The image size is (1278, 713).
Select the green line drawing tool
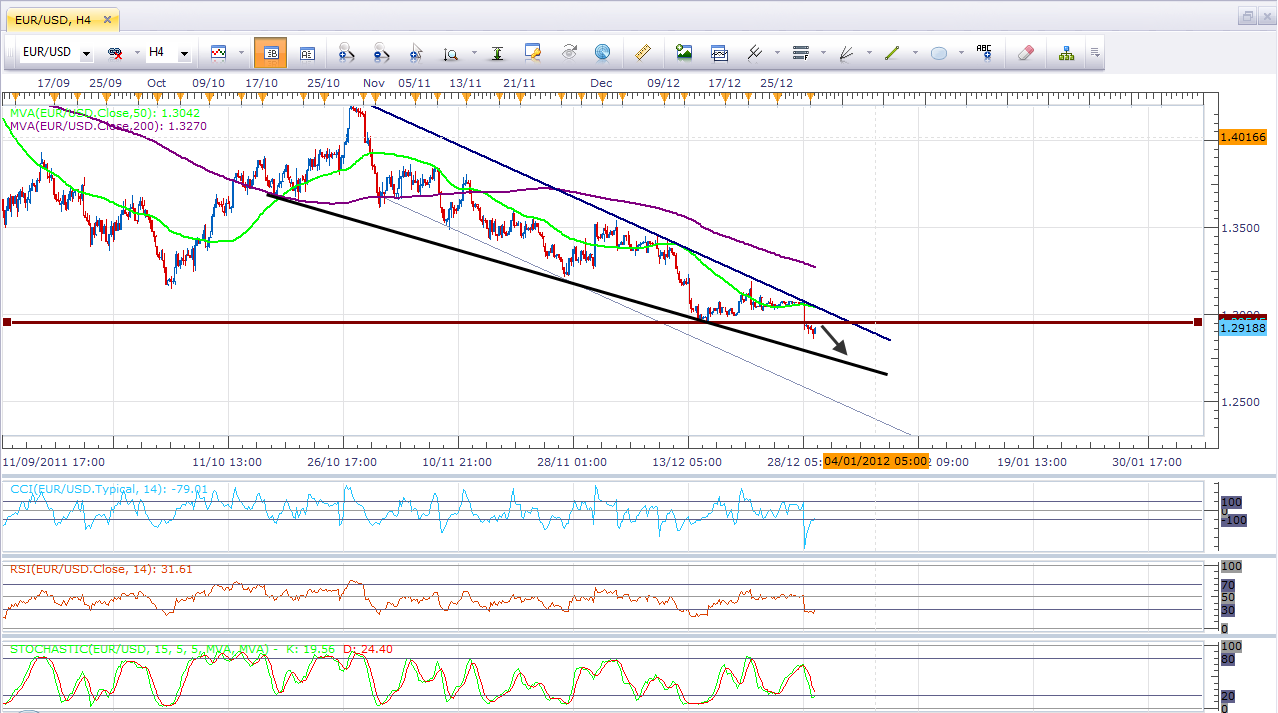(892, 52)
